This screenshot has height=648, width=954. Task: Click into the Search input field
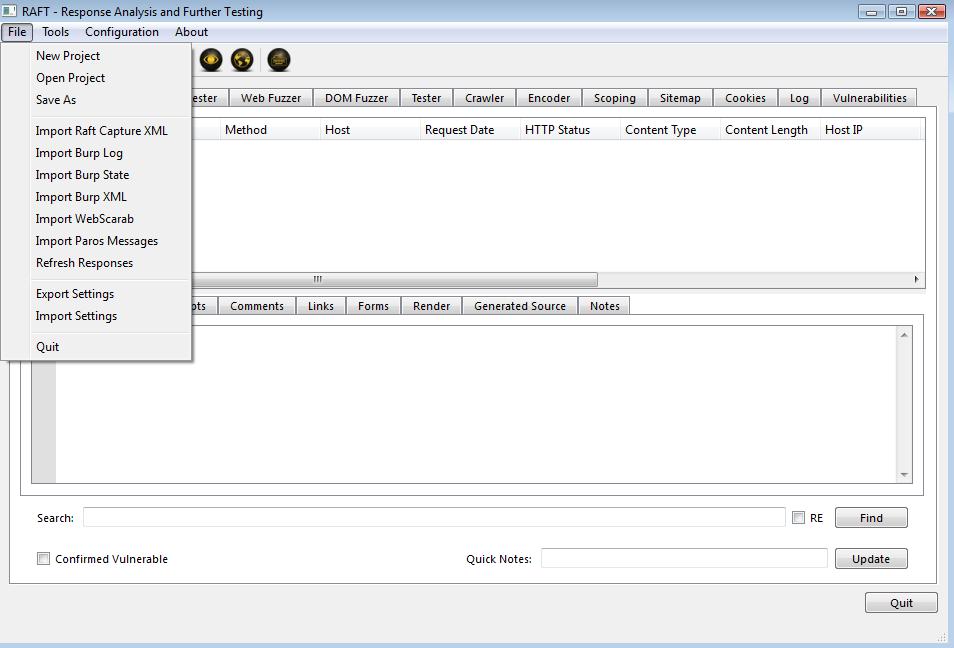(x=434, y=517)
